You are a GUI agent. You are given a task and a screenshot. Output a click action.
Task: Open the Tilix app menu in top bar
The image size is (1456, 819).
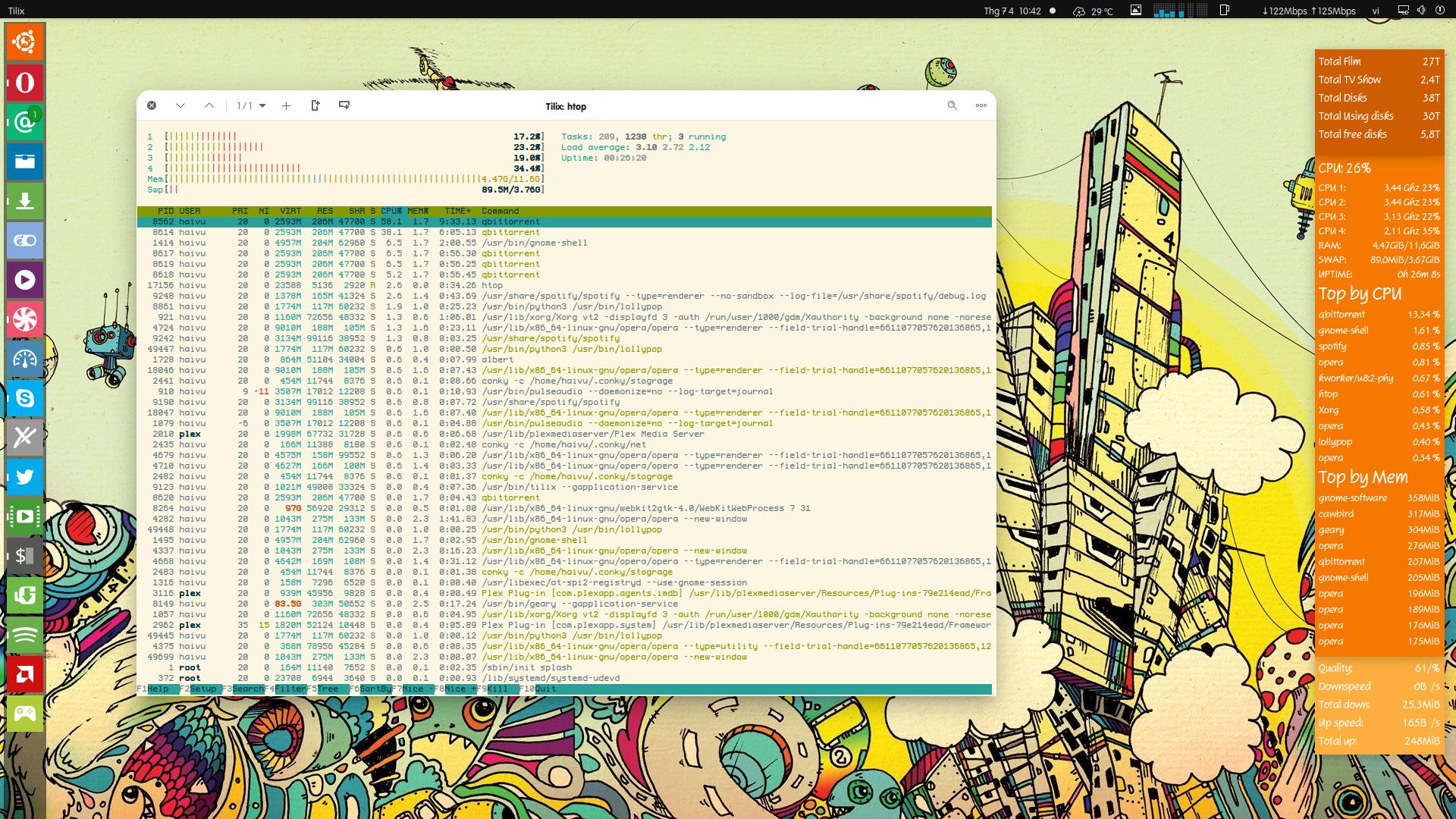[16, 11]
